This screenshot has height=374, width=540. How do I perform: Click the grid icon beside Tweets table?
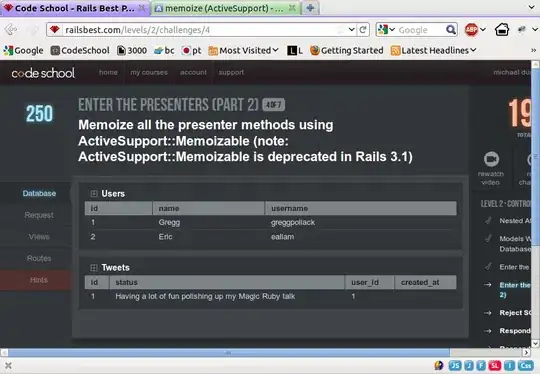(94, 268)
